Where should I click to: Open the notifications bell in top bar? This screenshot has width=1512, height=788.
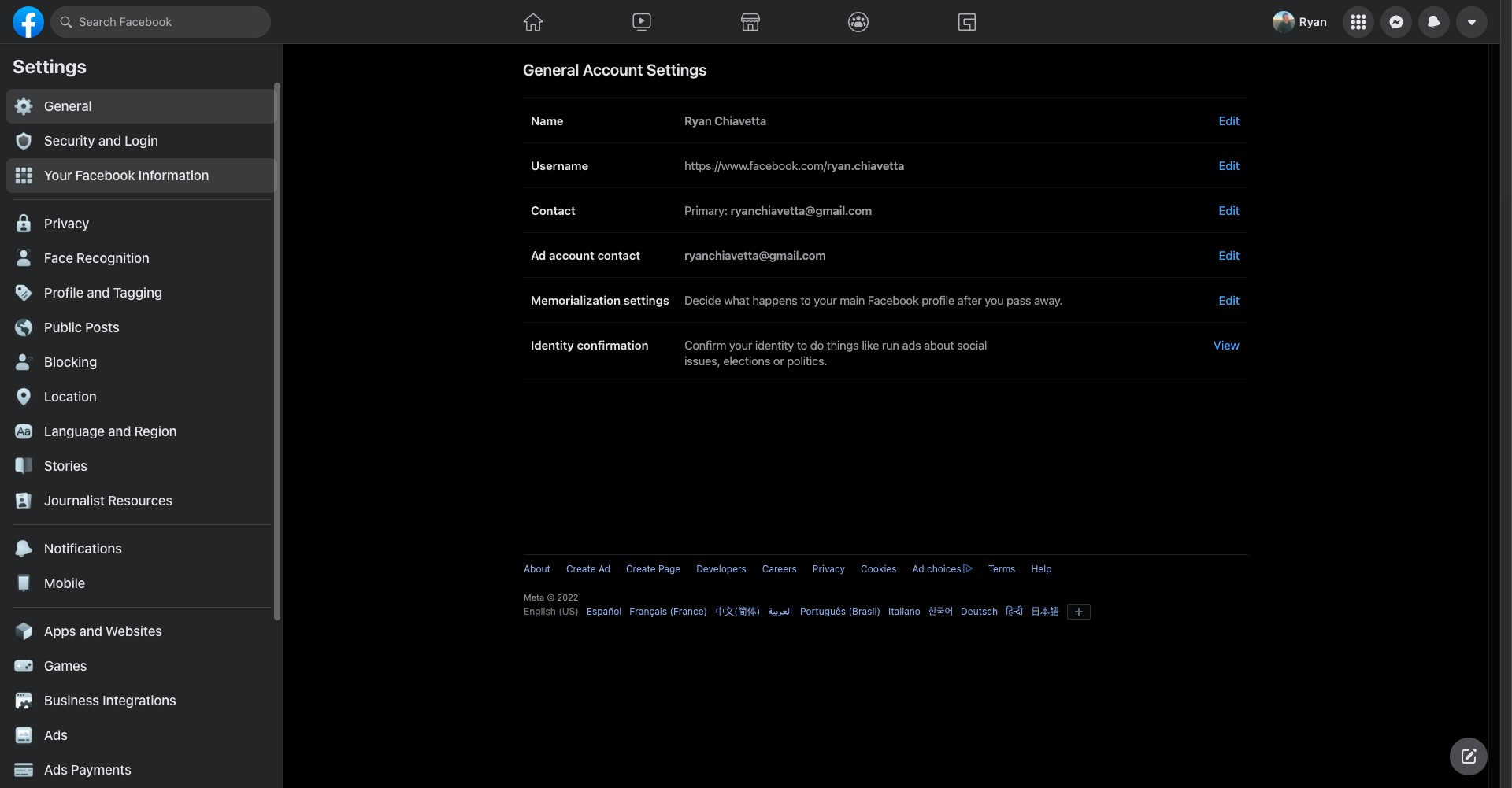pyautogui.click(x=1434, y=22)
